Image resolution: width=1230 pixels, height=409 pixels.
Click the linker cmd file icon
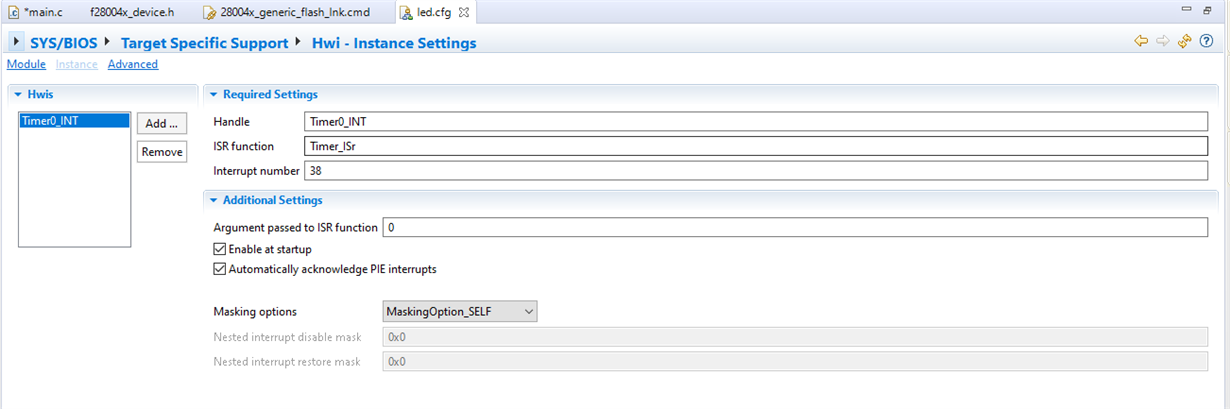[209, 12]
